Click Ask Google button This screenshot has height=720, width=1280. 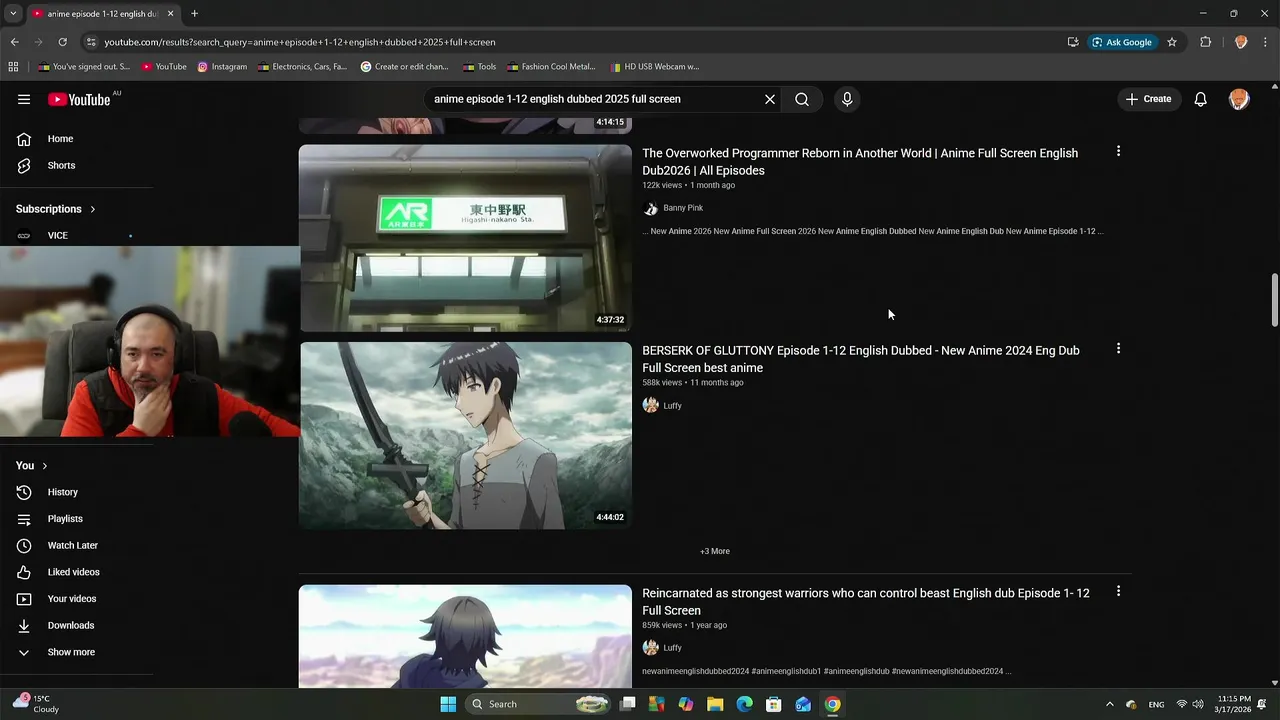[1122, 42]
